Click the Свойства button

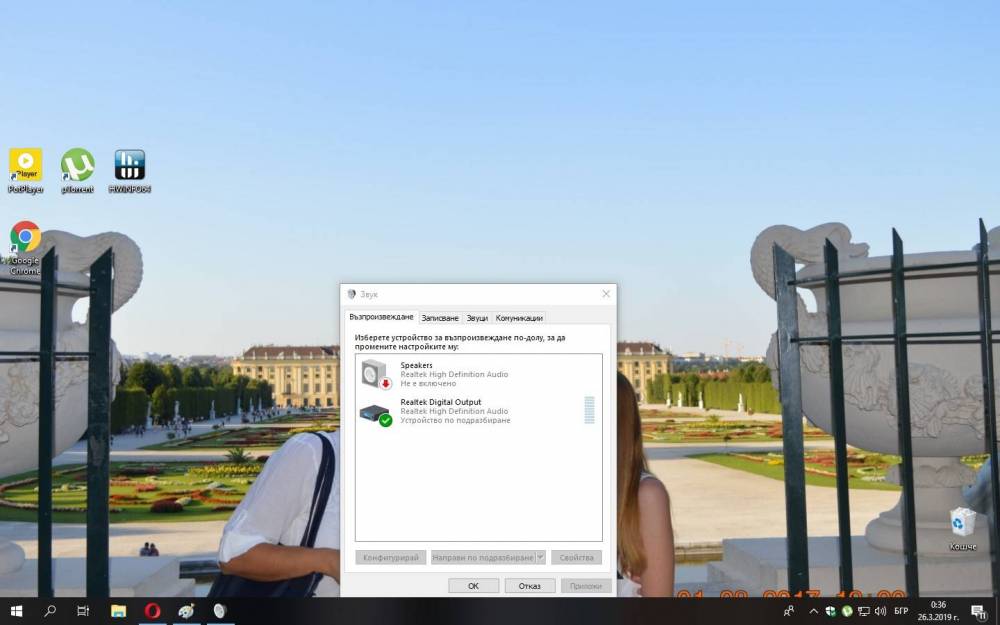576,557
